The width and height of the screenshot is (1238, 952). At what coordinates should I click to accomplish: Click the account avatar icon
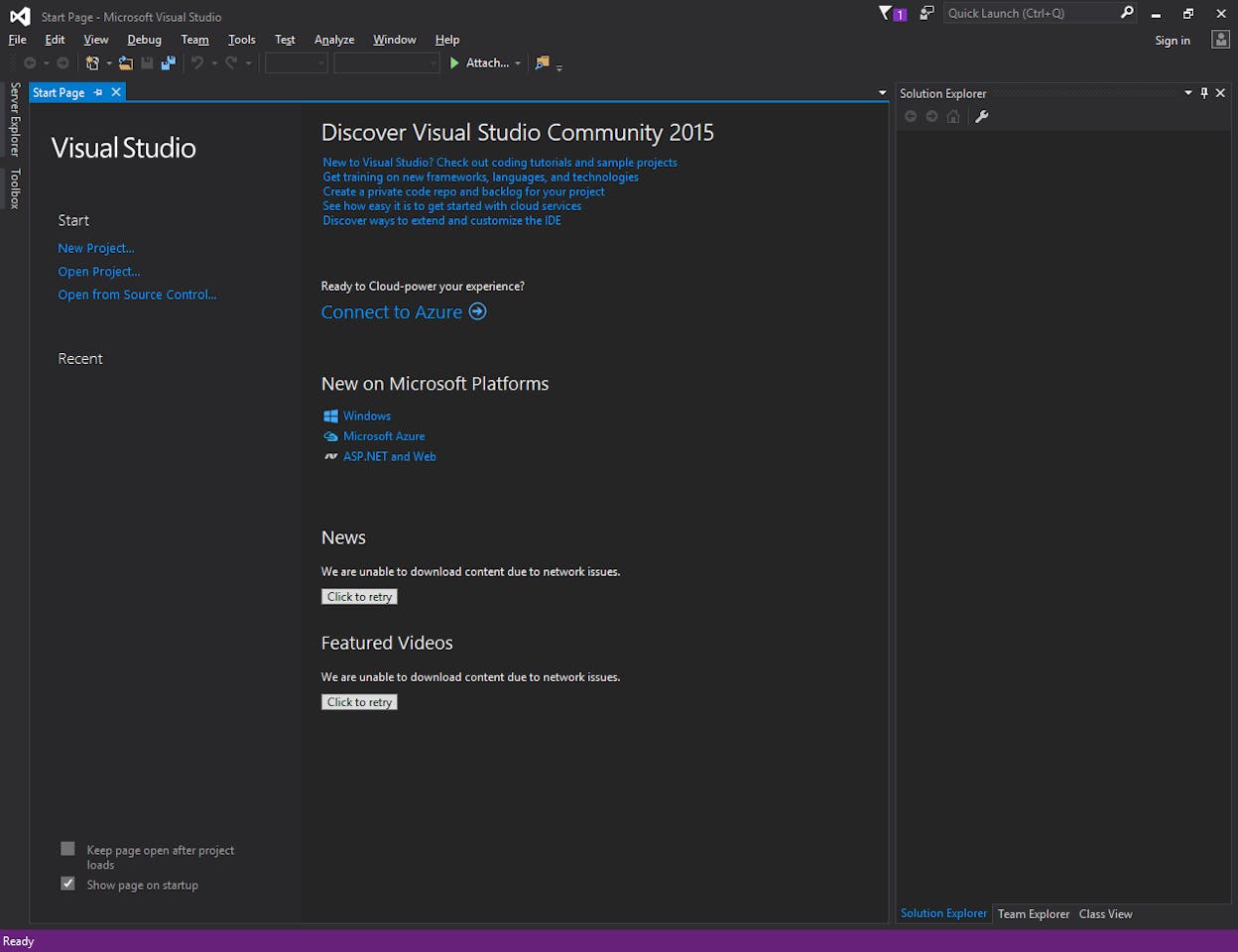tap(1220, 40)
